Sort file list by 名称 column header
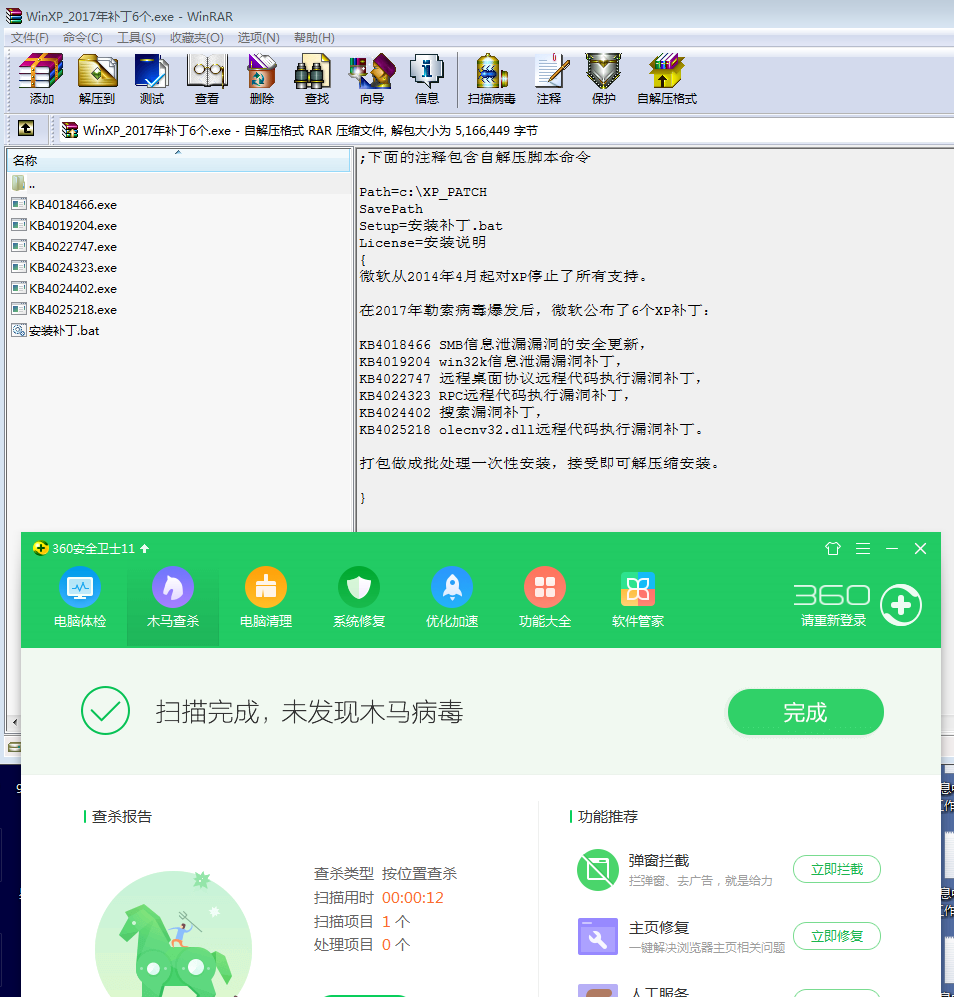954x997 pixels. click(178, 160)
